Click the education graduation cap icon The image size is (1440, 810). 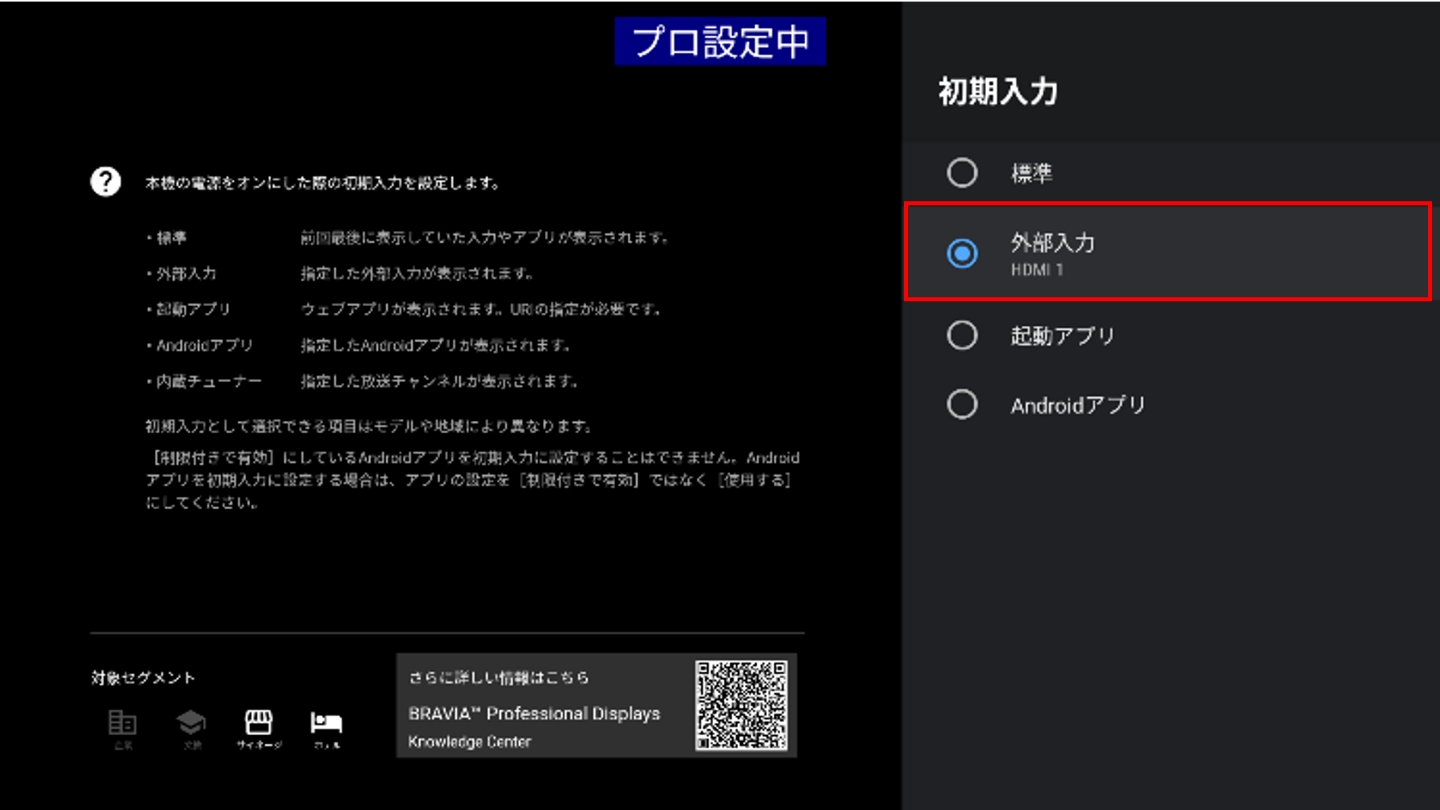(x=191, y=722)
